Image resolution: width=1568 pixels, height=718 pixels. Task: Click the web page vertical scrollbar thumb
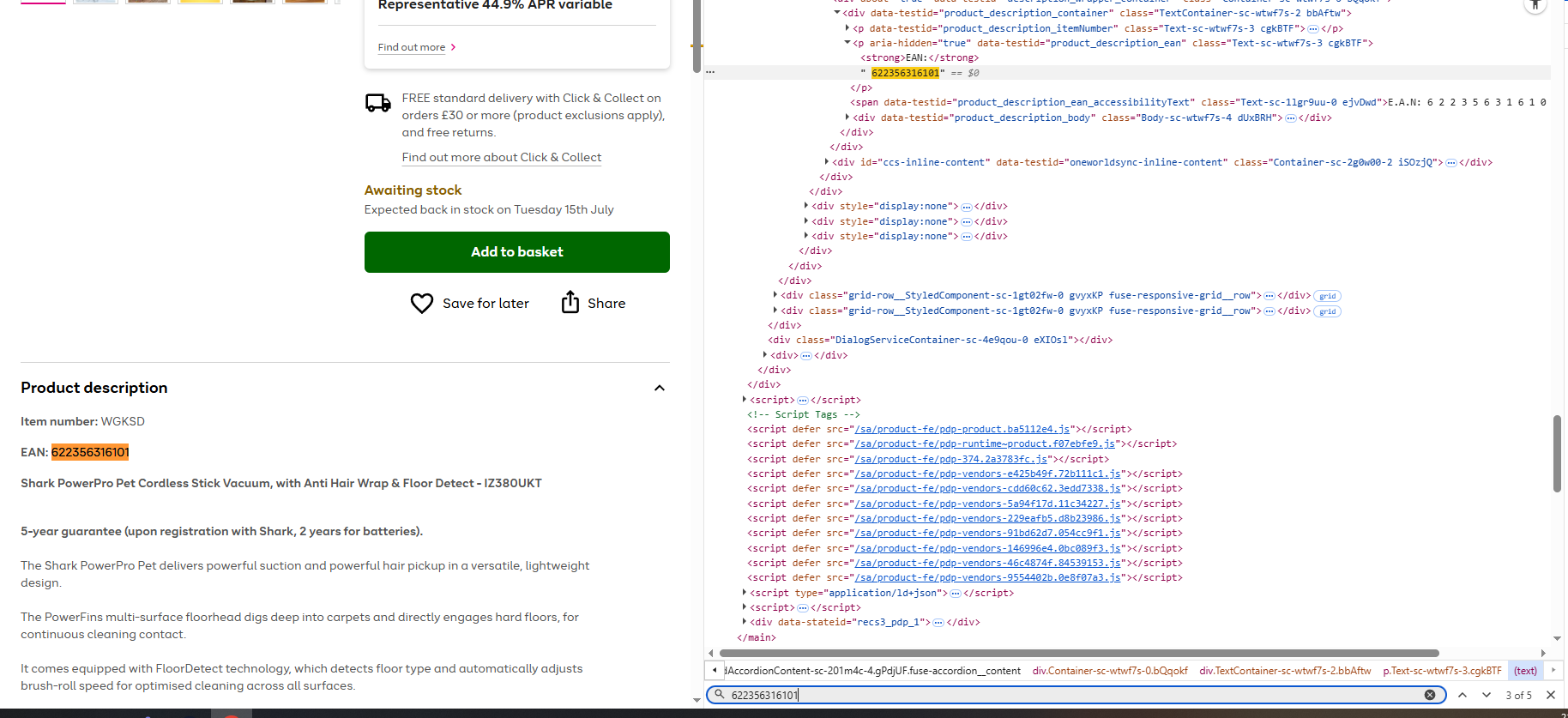click(697, 36)
